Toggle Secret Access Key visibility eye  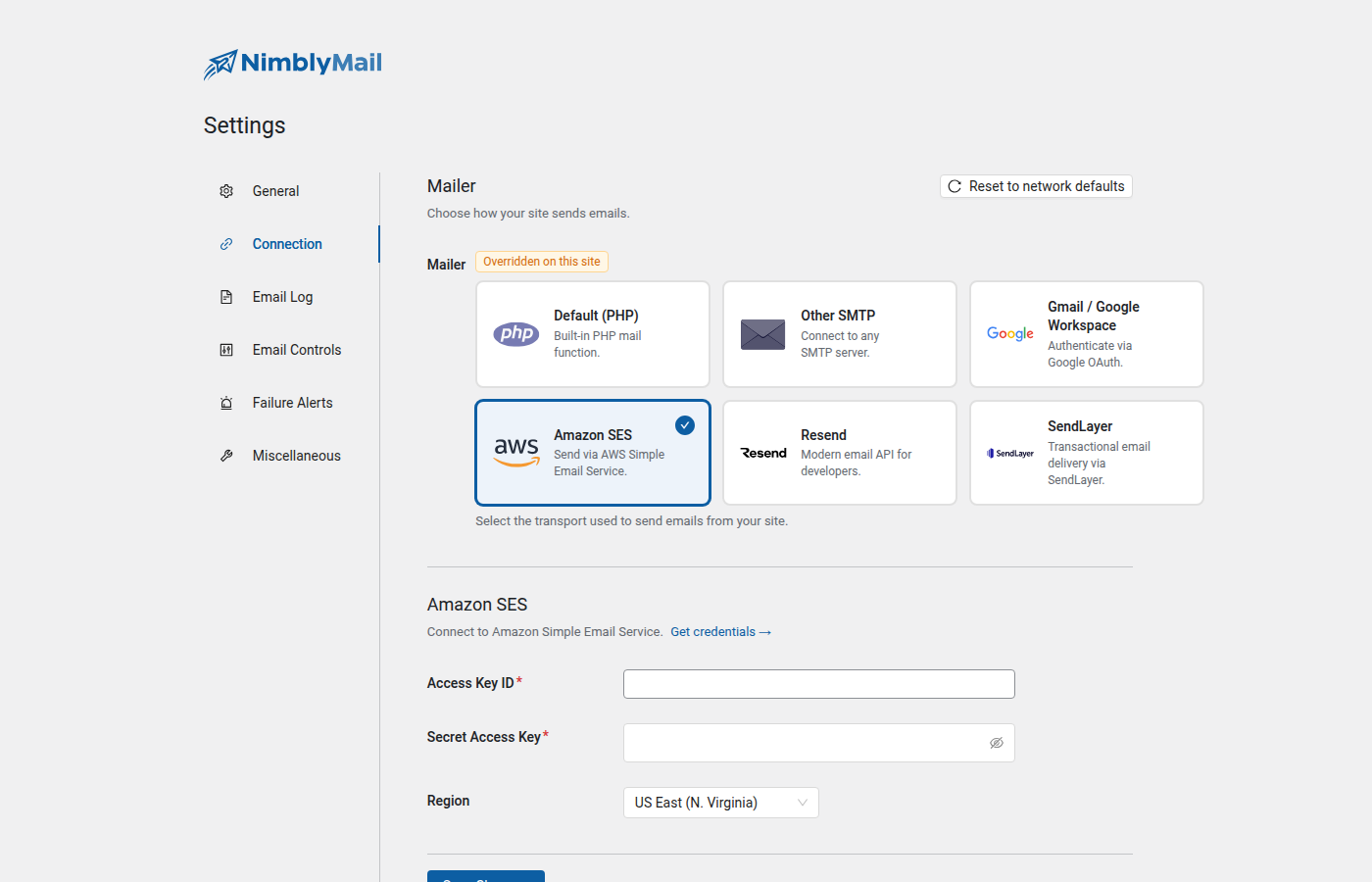[997, 743]
